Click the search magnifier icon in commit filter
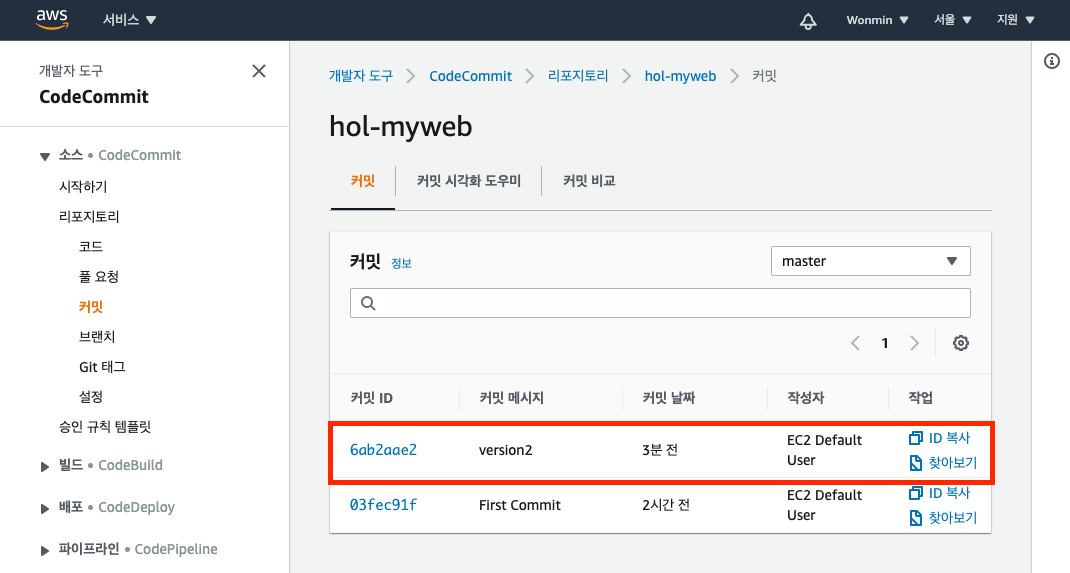Screen dimensions: 1070x573 coord(368,303)
